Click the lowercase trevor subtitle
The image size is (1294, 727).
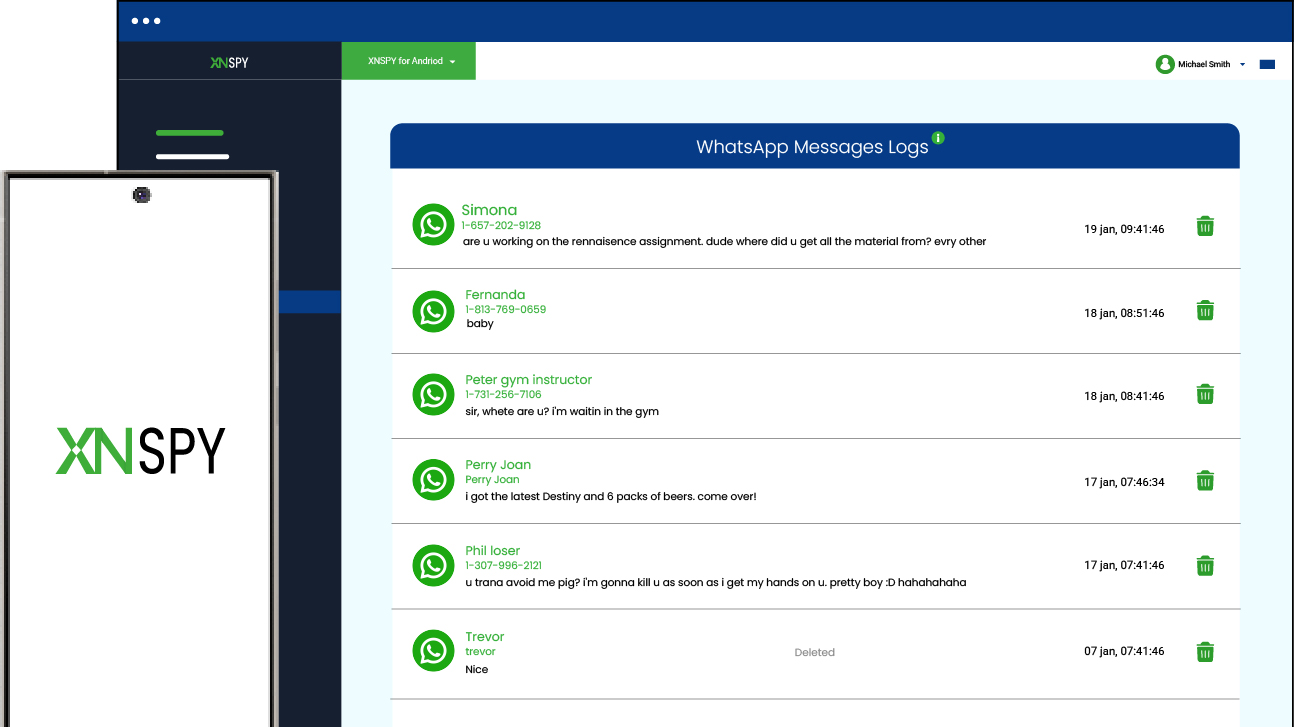point(480,652)
